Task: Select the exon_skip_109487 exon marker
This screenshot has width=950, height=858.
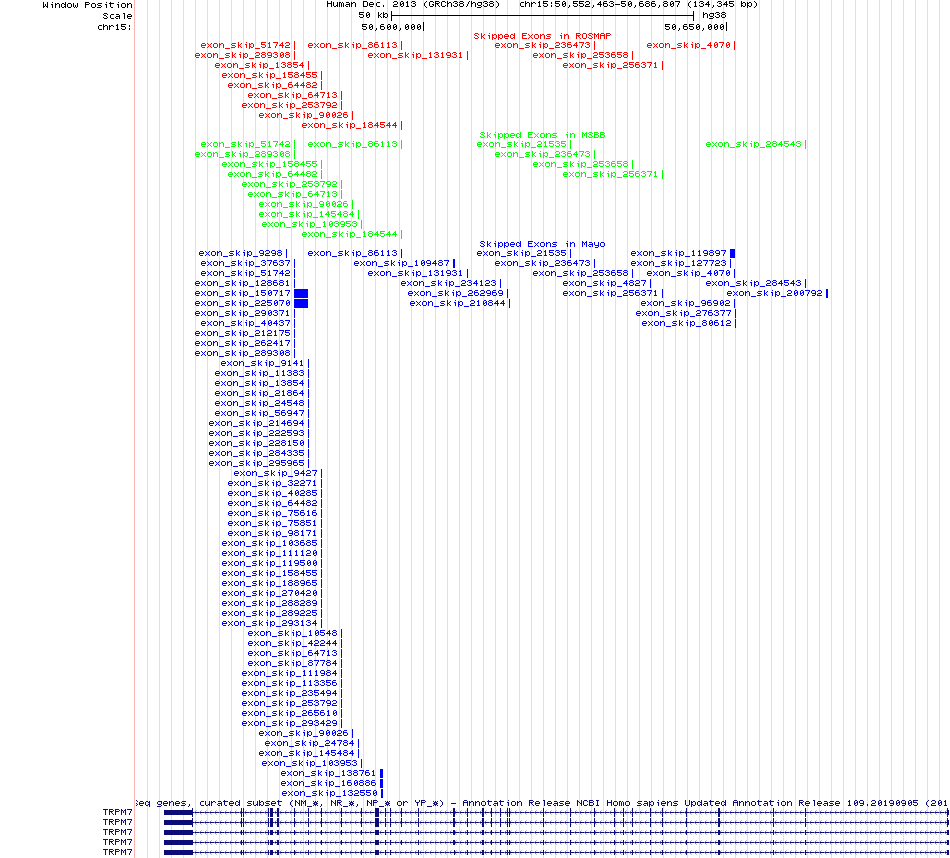Action: (x=454, y=263)
